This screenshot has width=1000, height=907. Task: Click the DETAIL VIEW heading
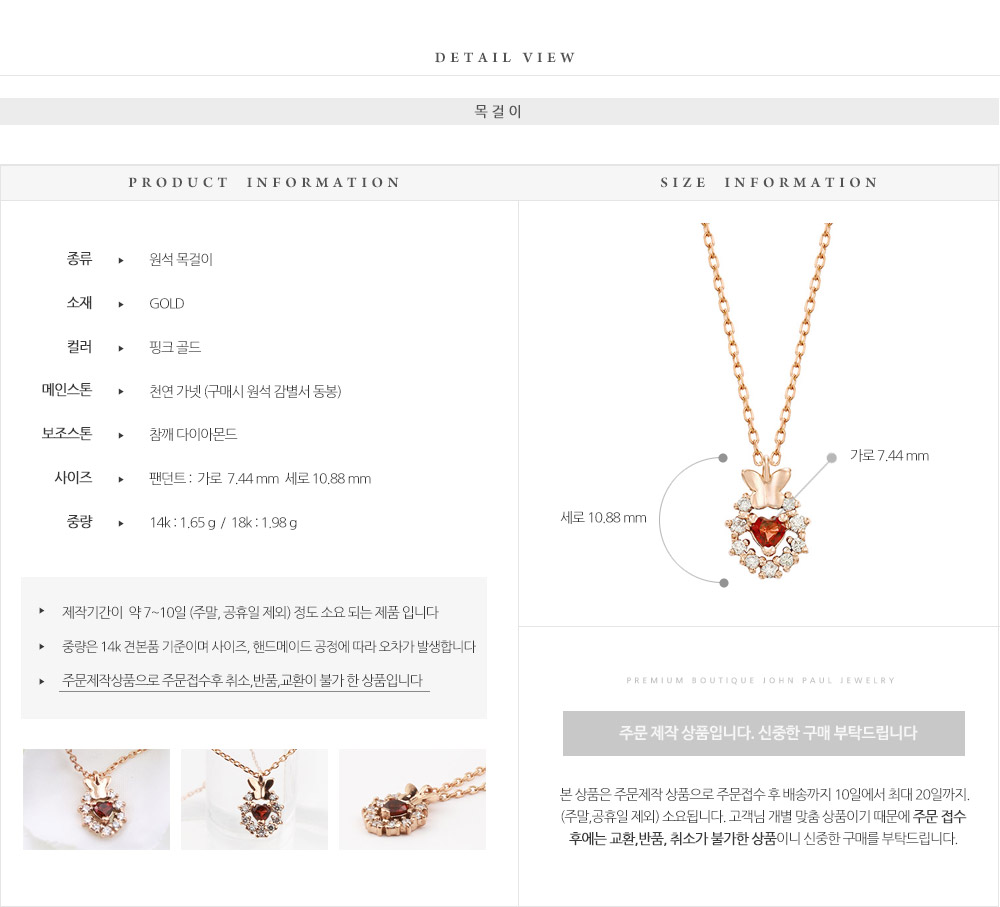coord(505,57)
